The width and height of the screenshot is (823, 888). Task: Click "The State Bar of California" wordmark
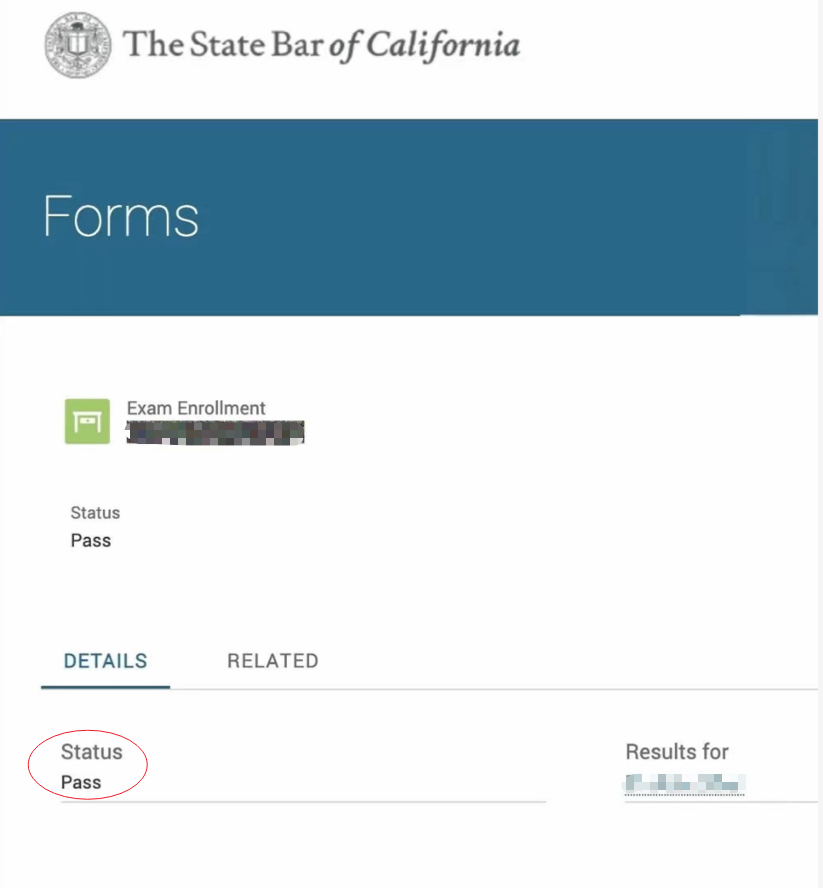pyautogui.click(x=320, y=45)
